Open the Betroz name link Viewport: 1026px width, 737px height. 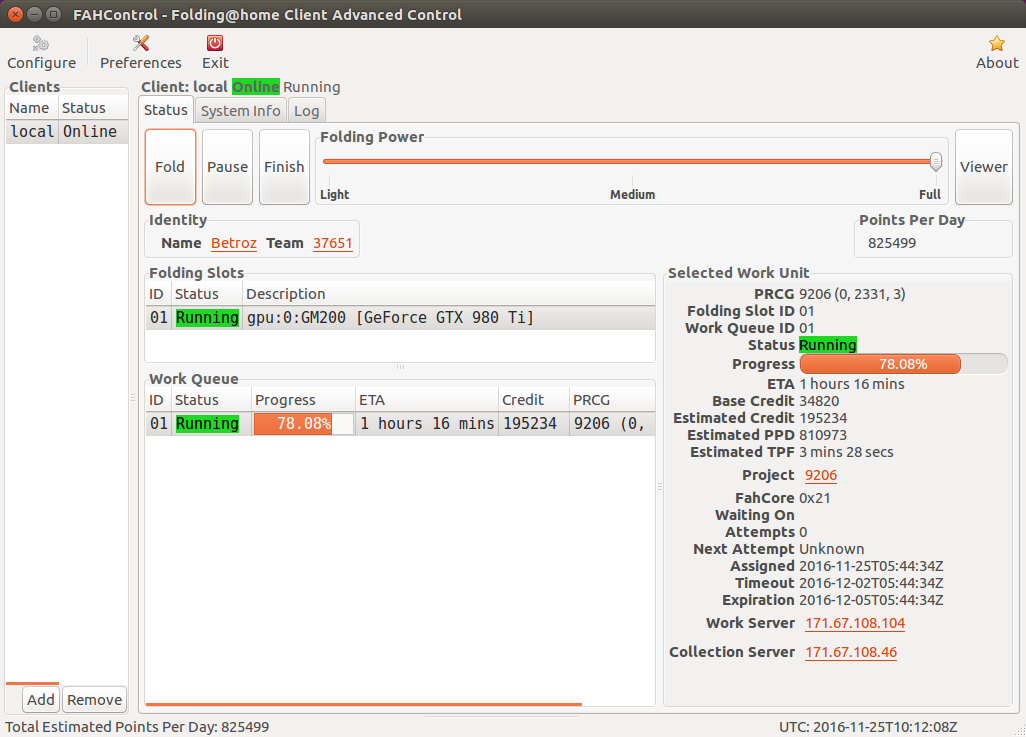point(234,243)
